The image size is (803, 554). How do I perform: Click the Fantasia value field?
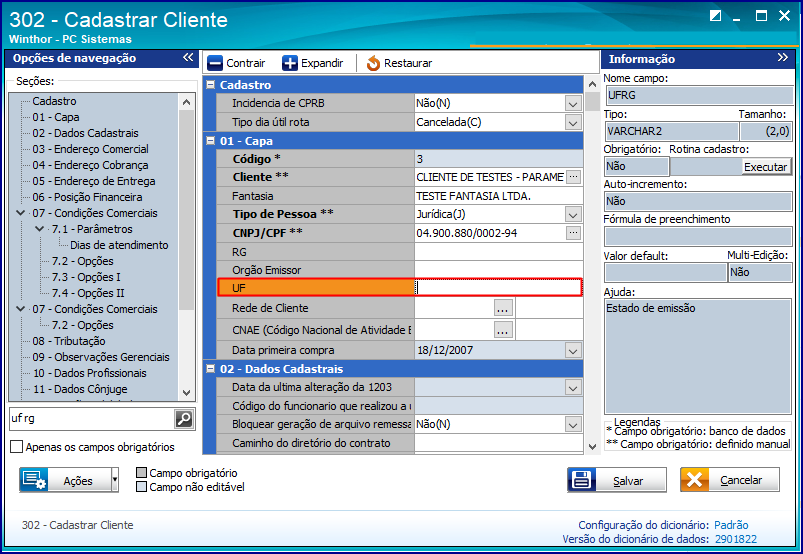pyautogui.click(x=498, y=196)
